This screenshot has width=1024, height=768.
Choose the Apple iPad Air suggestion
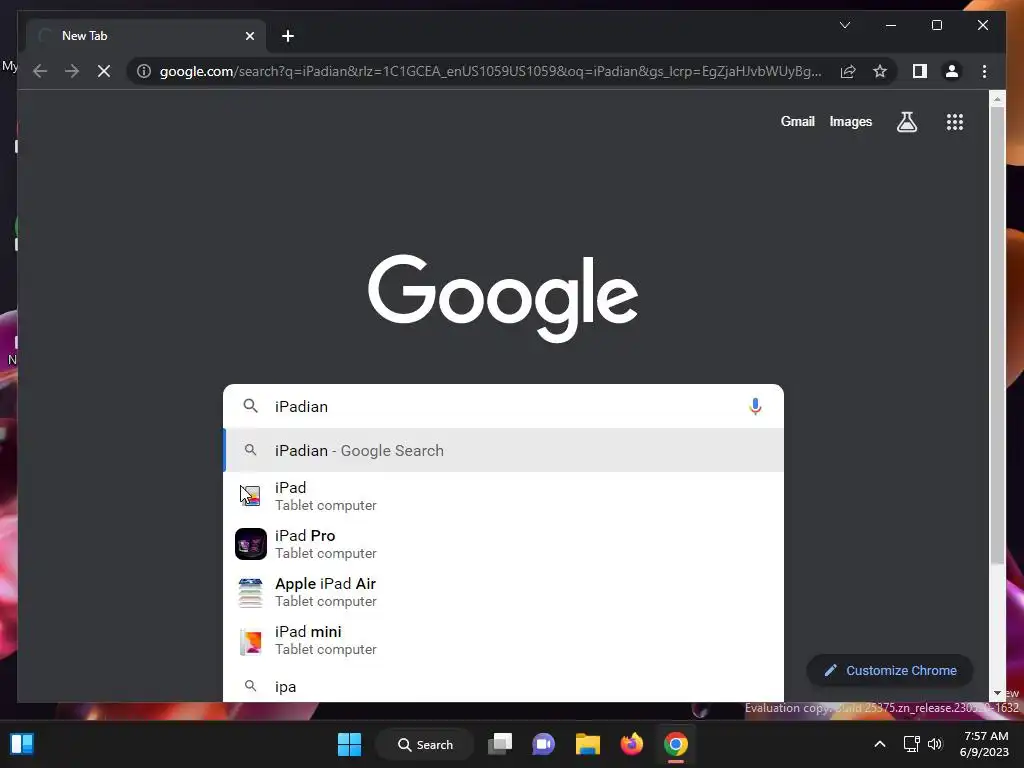coord(504,592)
